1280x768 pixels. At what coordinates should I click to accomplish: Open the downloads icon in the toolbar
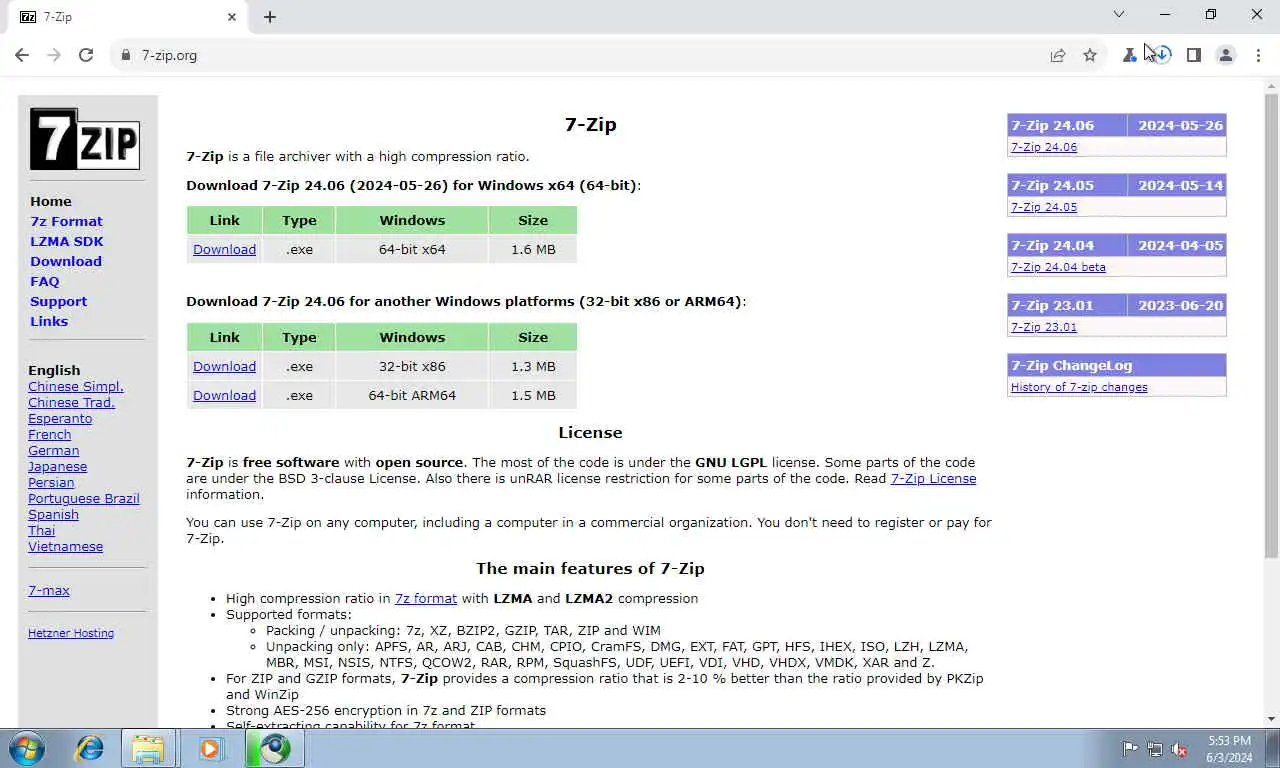(1162, 55)
